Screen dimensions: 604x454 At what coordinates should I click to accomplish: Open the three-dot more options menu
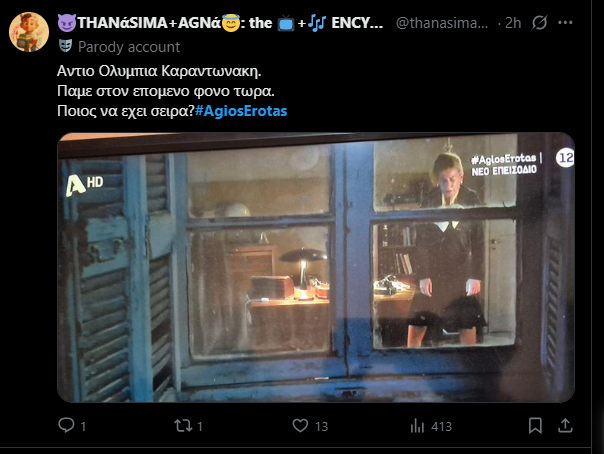click(565, 23)
